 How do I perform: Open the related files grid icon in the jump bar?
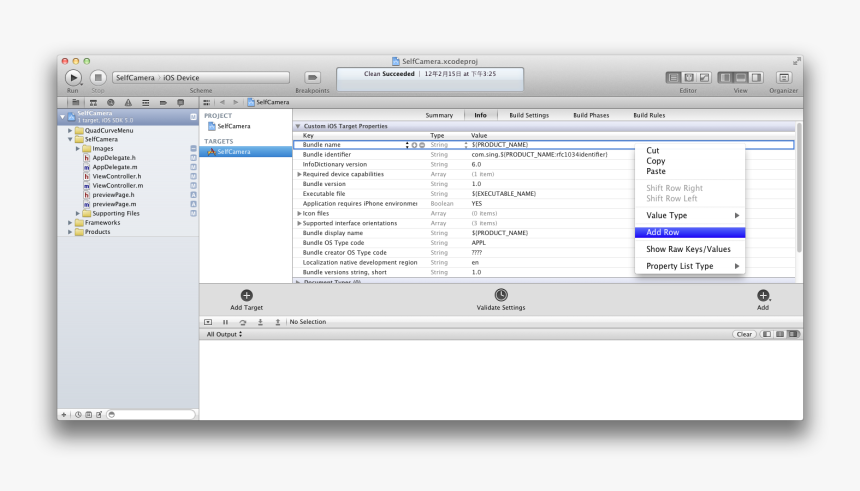point(206,103)
